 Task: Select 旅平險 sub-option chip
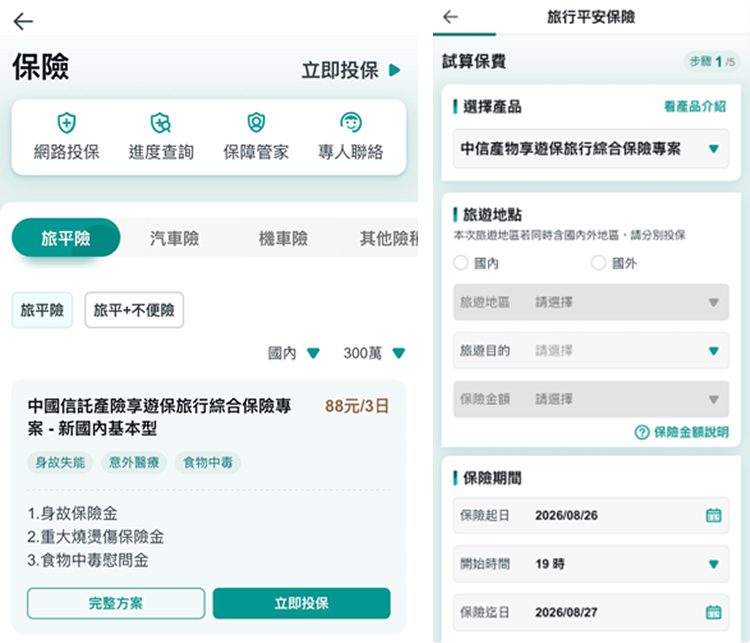[x=42, y=310]
